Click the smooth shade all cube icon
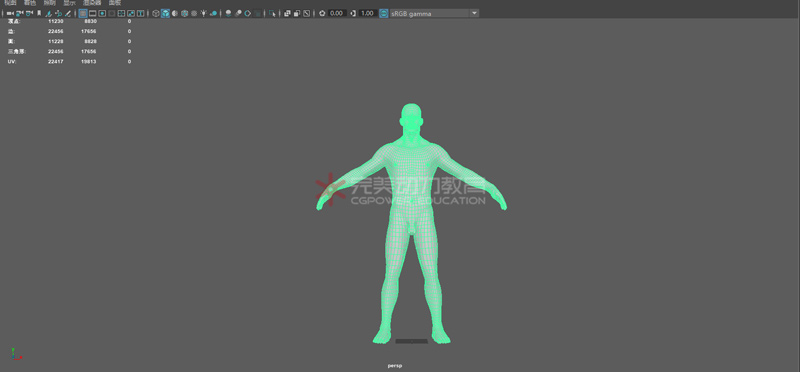The width and height of the screenshot is (800, 372). point(165,13)
